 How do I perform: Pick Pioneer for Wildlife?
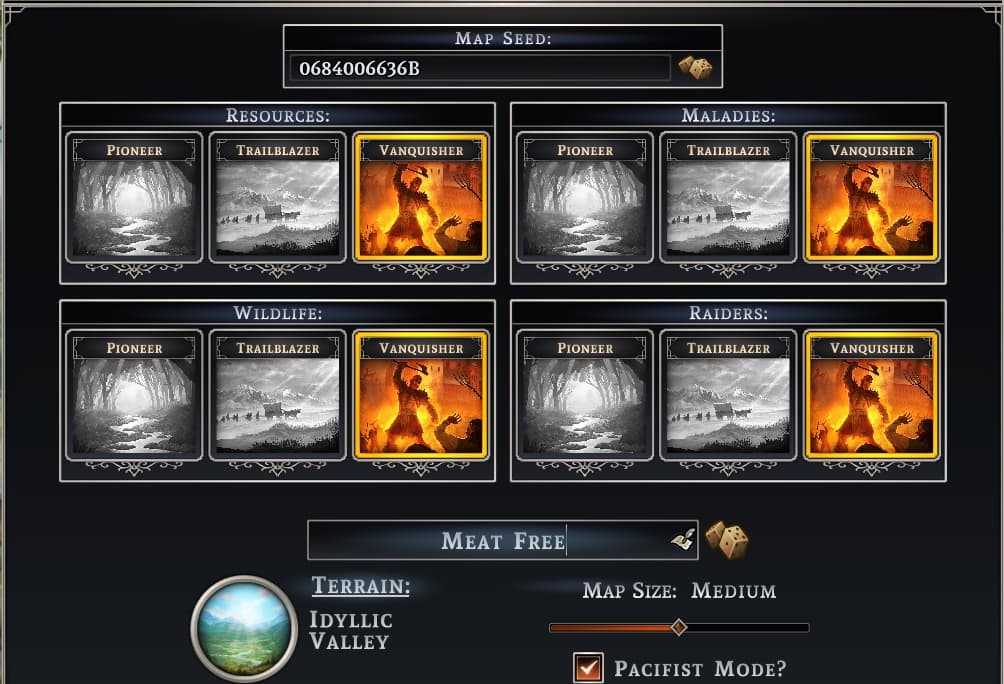tap(134, 395)
